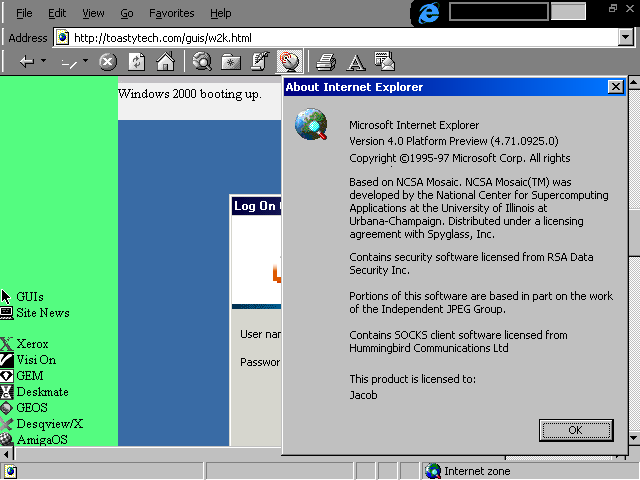This screenshot has height=480, width=640.
Task: Close the About Internet Explorer dialog
Action: [616, 87]
